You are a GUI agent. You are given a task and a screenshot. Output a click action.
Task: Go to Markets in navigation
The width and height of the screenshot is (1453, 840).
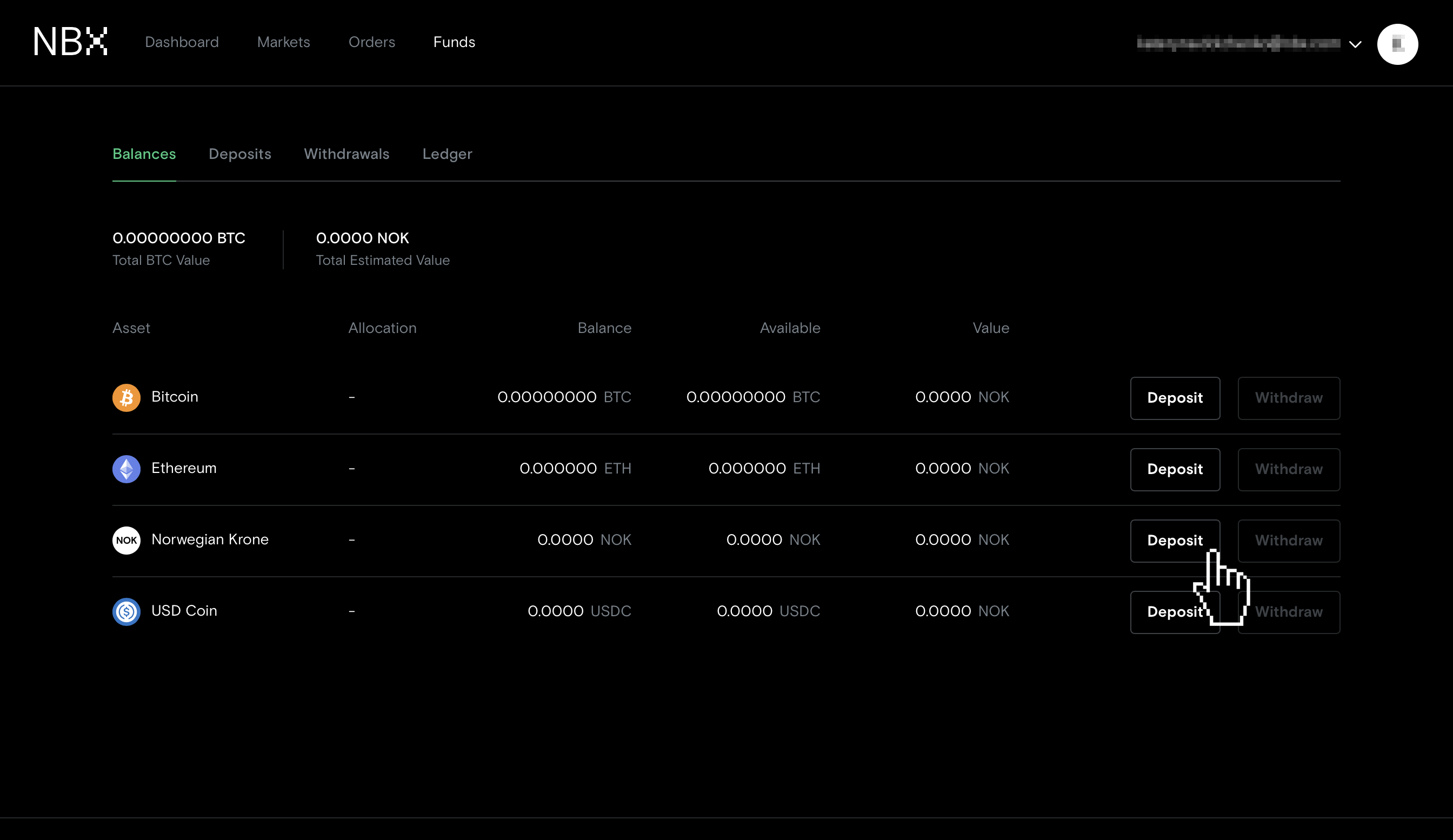[x=283, y=42]
